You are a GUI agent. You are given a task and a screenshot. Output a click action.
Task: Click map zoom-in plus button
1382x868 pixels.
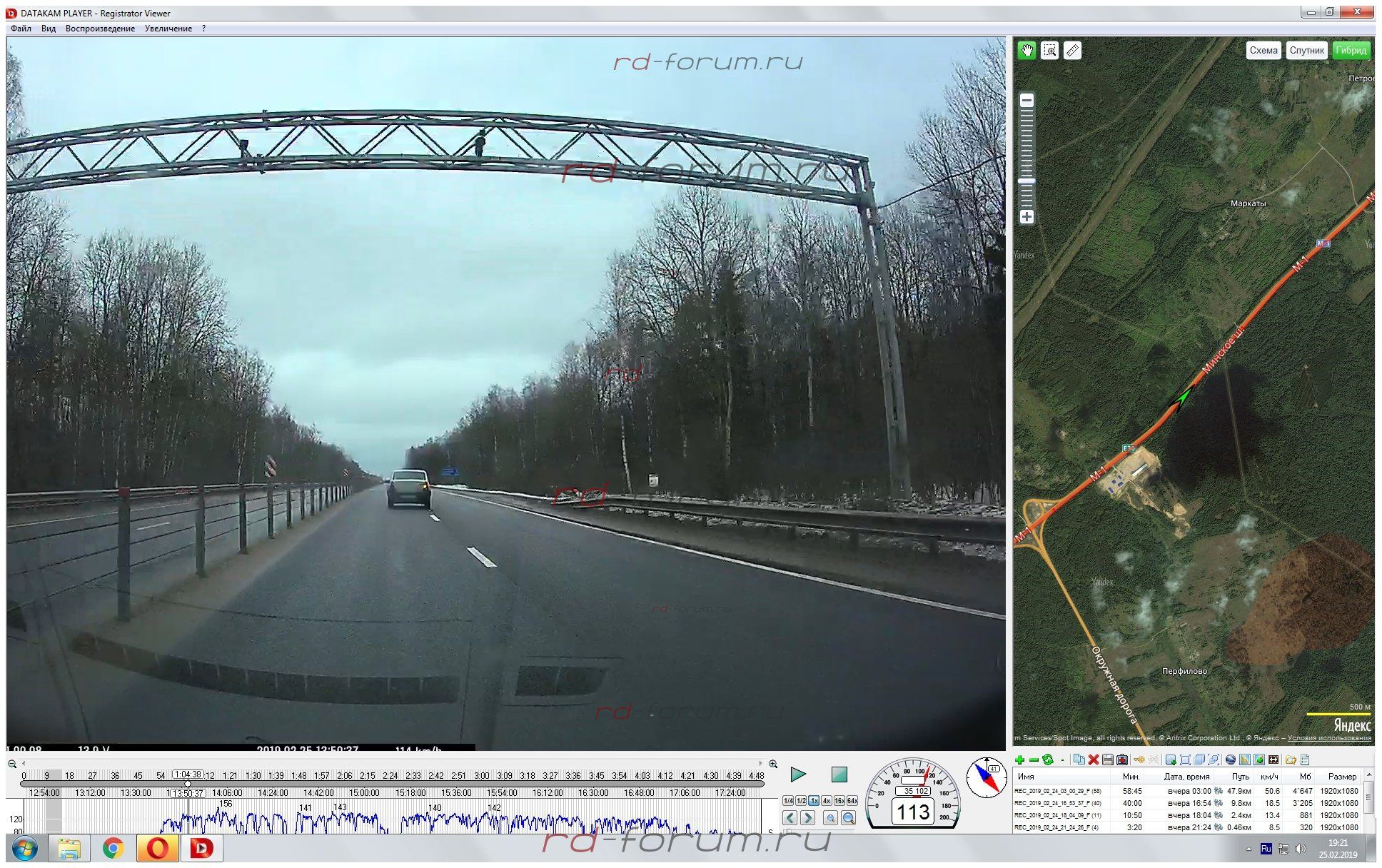pyautogui.click(x=1027, y=216)
